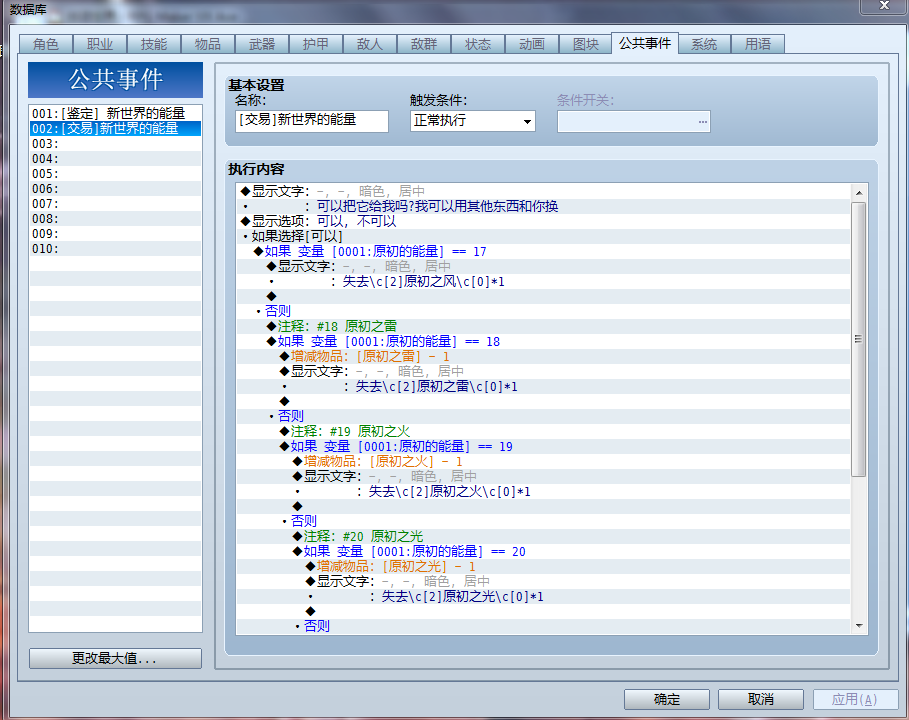
Task: Click the 应用(A) button
Action: (855, 699)
